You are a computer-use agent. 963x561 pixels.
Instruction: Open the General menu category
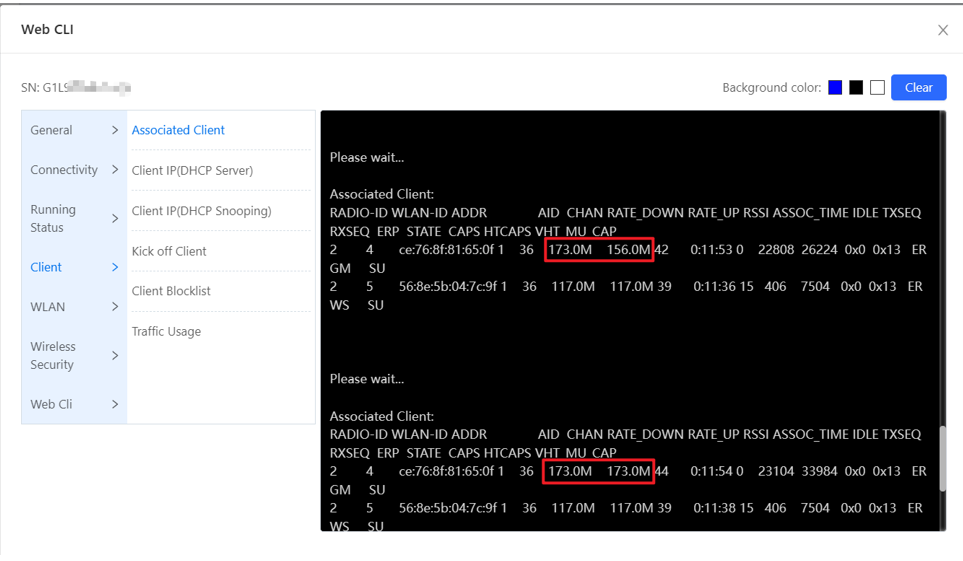(52, 130)
